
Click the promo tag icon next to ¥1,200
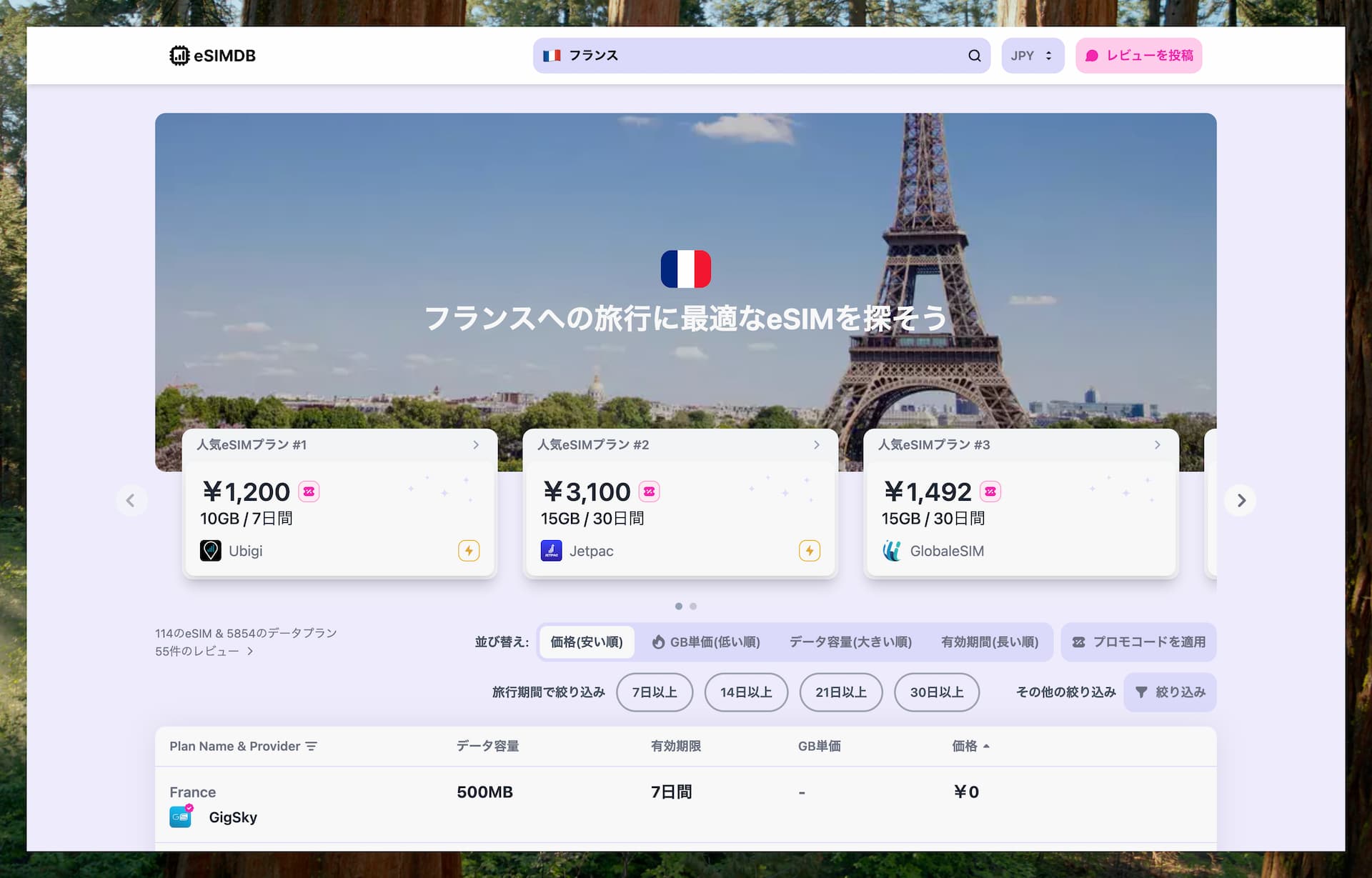point(309,492)
